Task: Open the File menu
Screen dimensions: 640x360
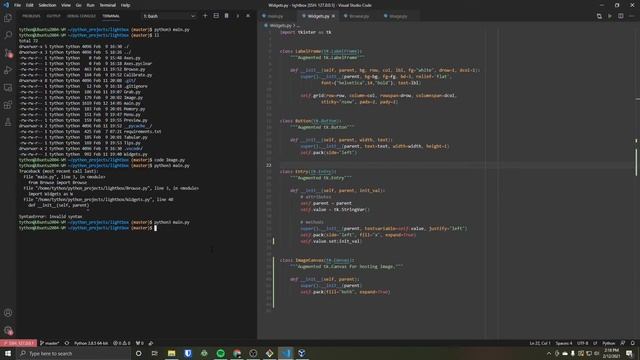Action: (x=17, y=5)
